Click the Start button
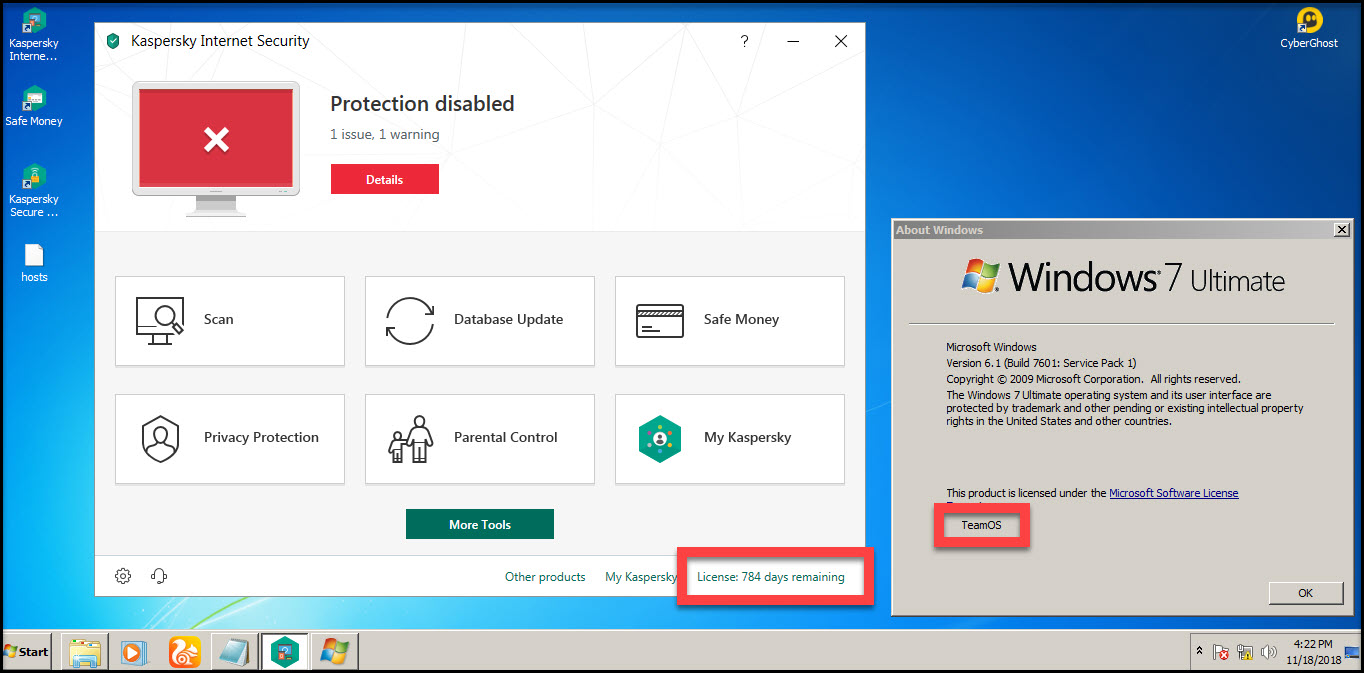 [26, 651]
